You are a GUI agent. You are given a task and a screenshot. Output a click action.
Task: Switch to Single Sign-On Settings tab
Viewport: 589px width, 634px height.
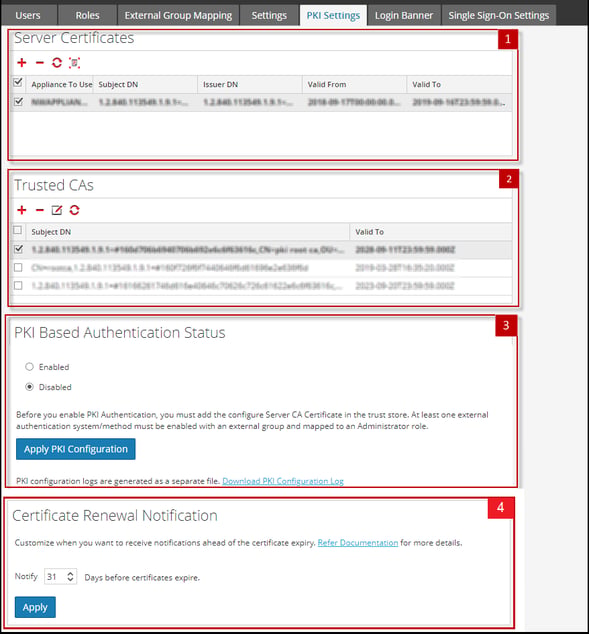point(498,15)
